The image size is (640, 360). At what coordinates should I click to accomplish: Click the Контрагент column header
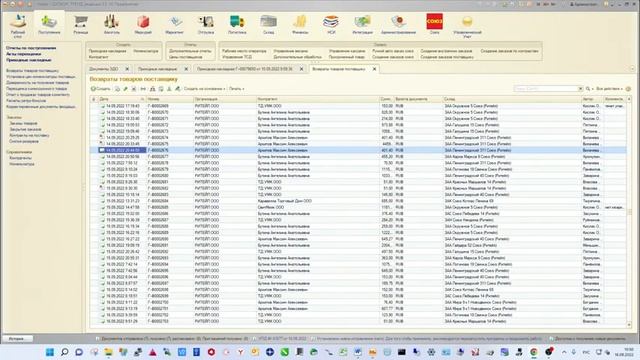click(x=318, y=99)
